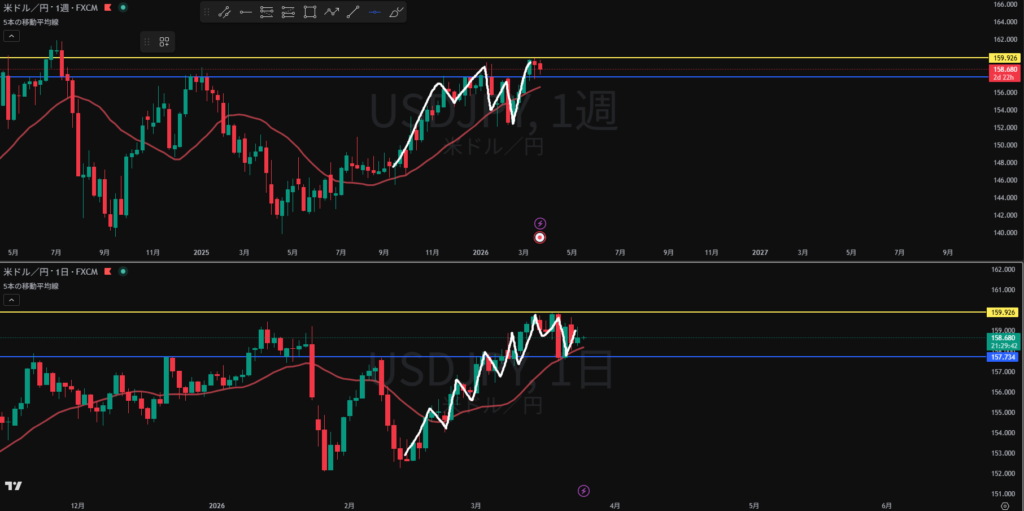This screenshot has height=511, width=1024.
Task: Click the TradingView logo at the bottom left
Action: pyautogui.click(x=13, y=486)
